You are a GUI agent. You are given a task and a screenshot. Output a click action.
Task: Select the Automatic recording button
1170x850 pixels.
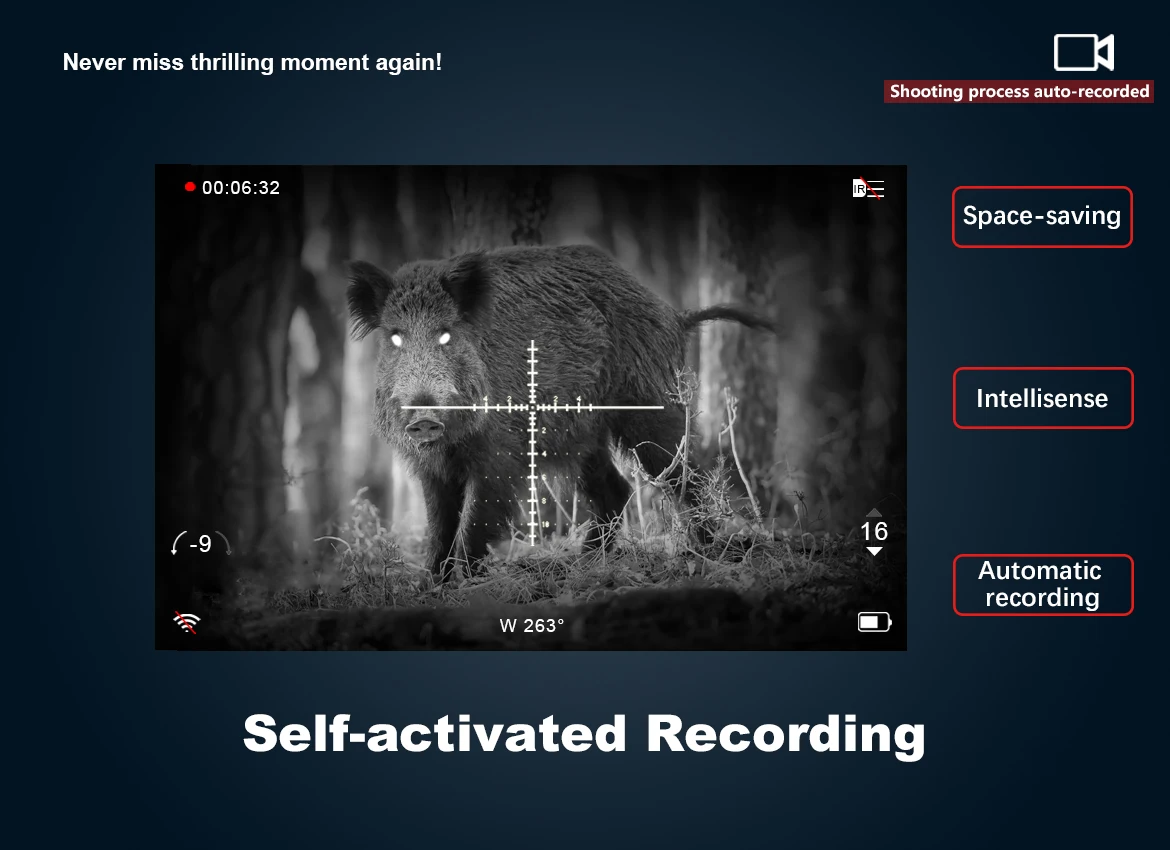tap(1042, 584)
